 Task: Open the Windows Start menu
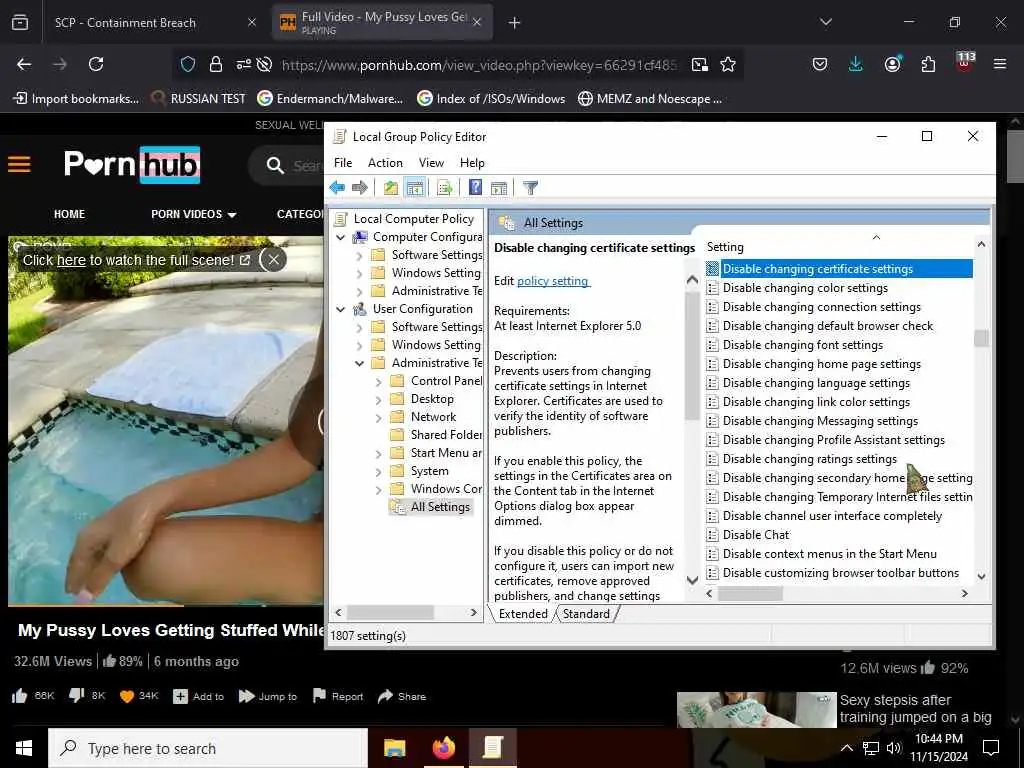24,748
